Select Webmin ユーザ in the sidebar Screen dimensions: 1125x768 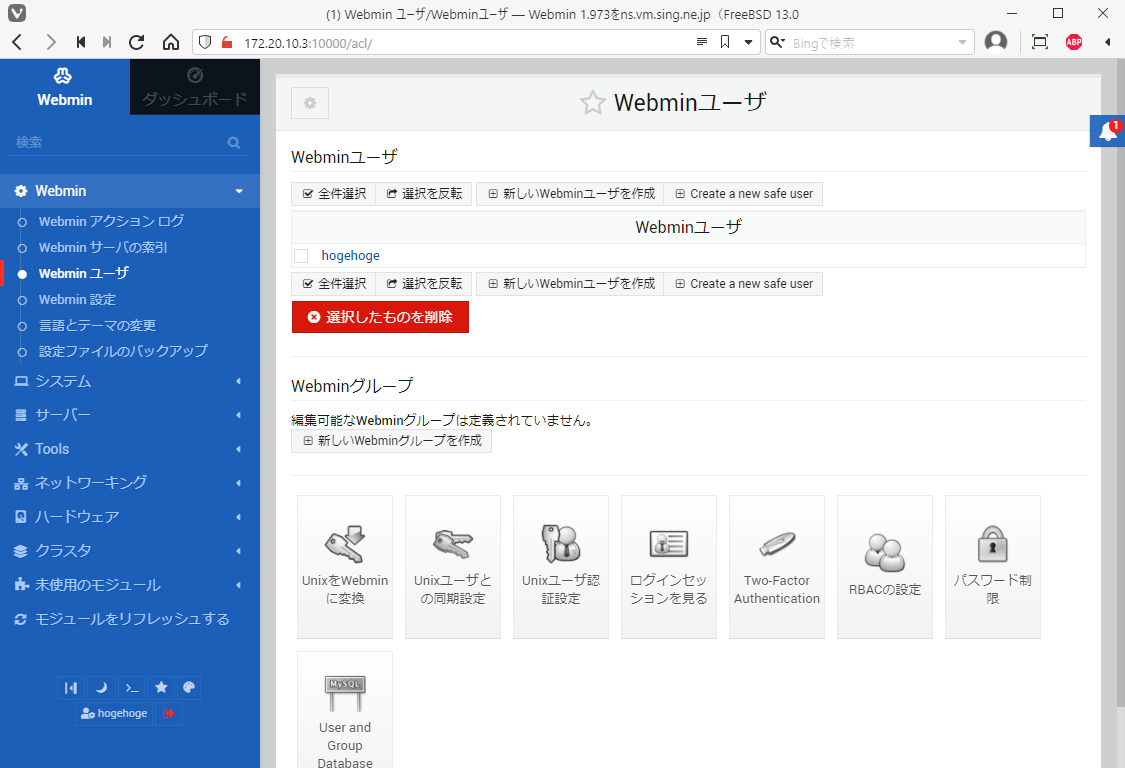click(83, 273)
